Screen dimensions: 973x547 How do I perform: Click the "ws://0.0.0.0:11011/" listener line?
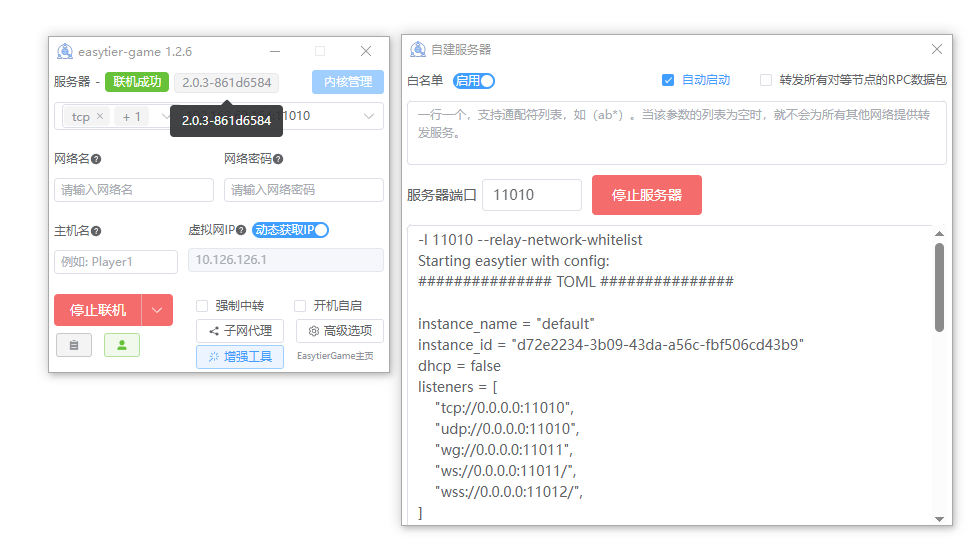506,471
